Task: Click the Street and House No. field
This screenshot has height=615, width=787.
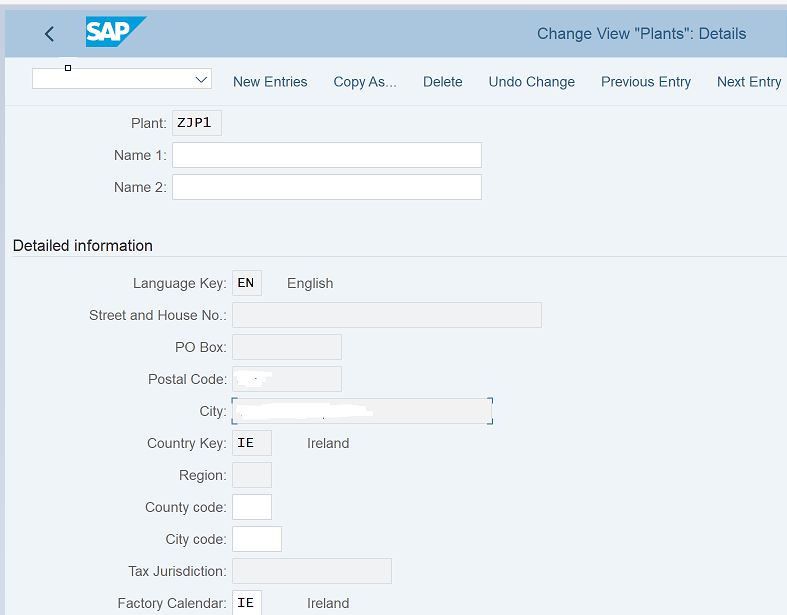Action: 386,315
